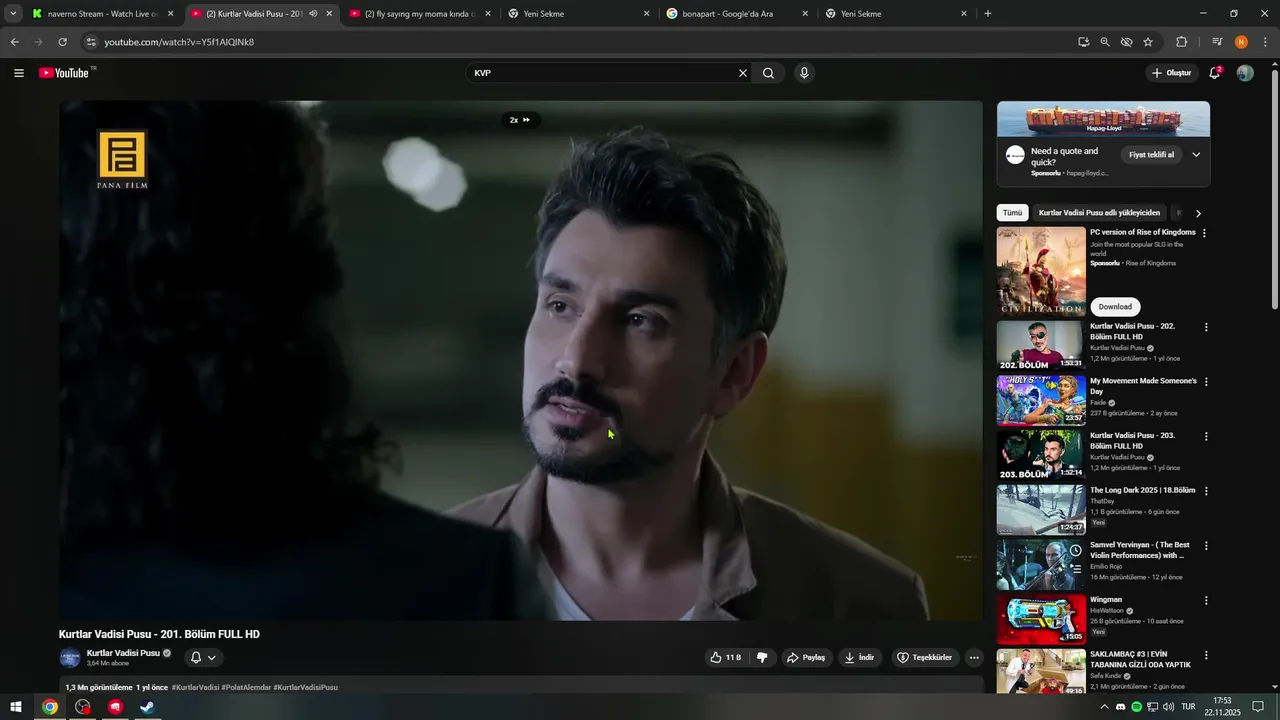View site information icon in address bar

point(91,42)
